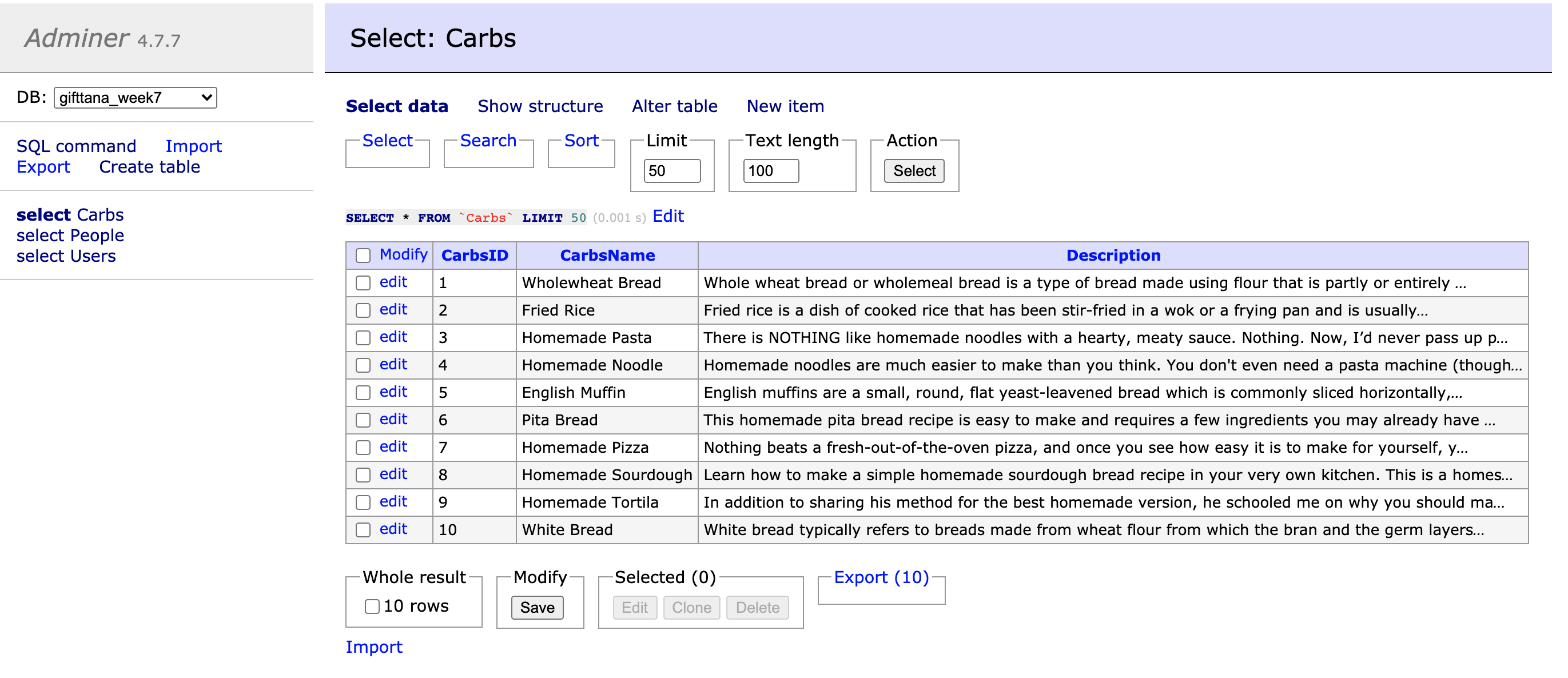Check the checkbox for the Fried Rice row
The width and height of the screenshot is (1568, 678).
[x=363, y=310]
